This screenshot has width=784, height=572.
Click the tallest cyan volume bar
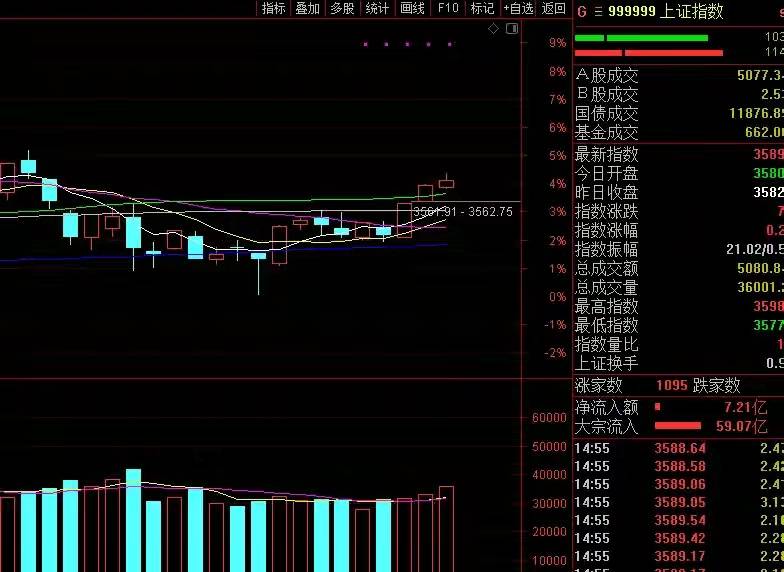coord(134,520)
